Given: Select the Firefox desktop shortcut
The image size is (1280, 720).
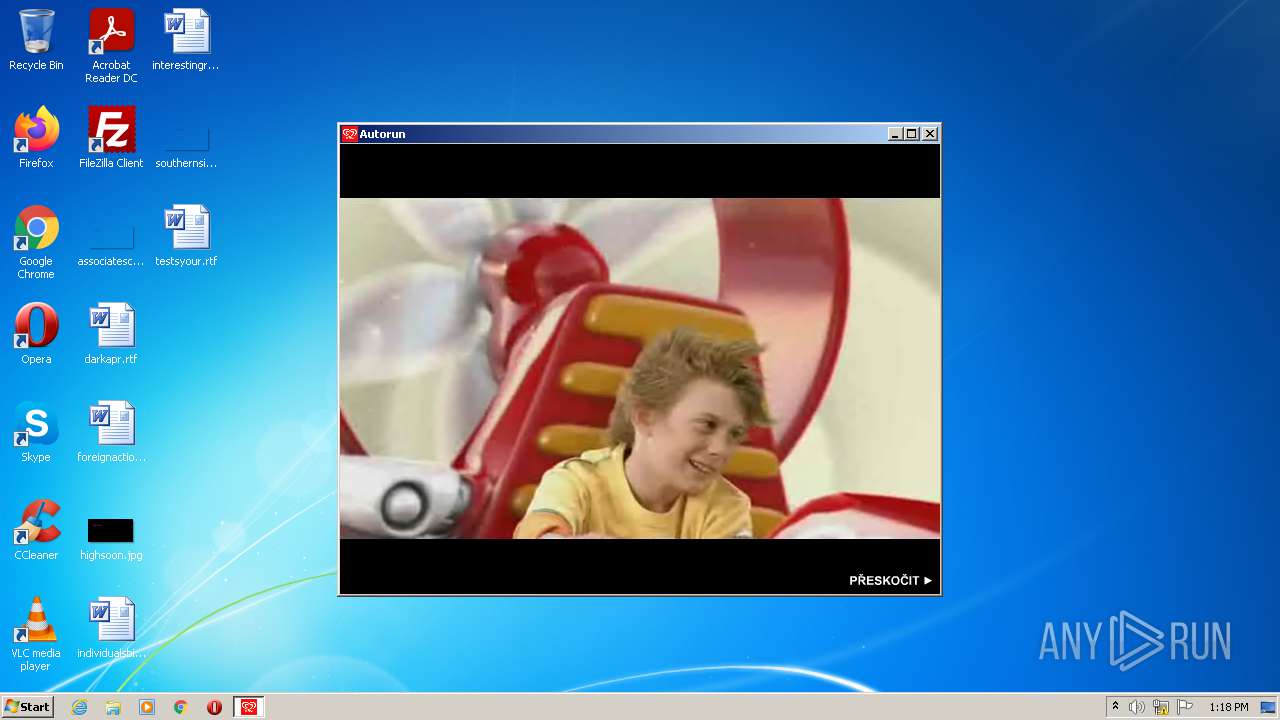Looking at the screenshot, I should point(36,138).
